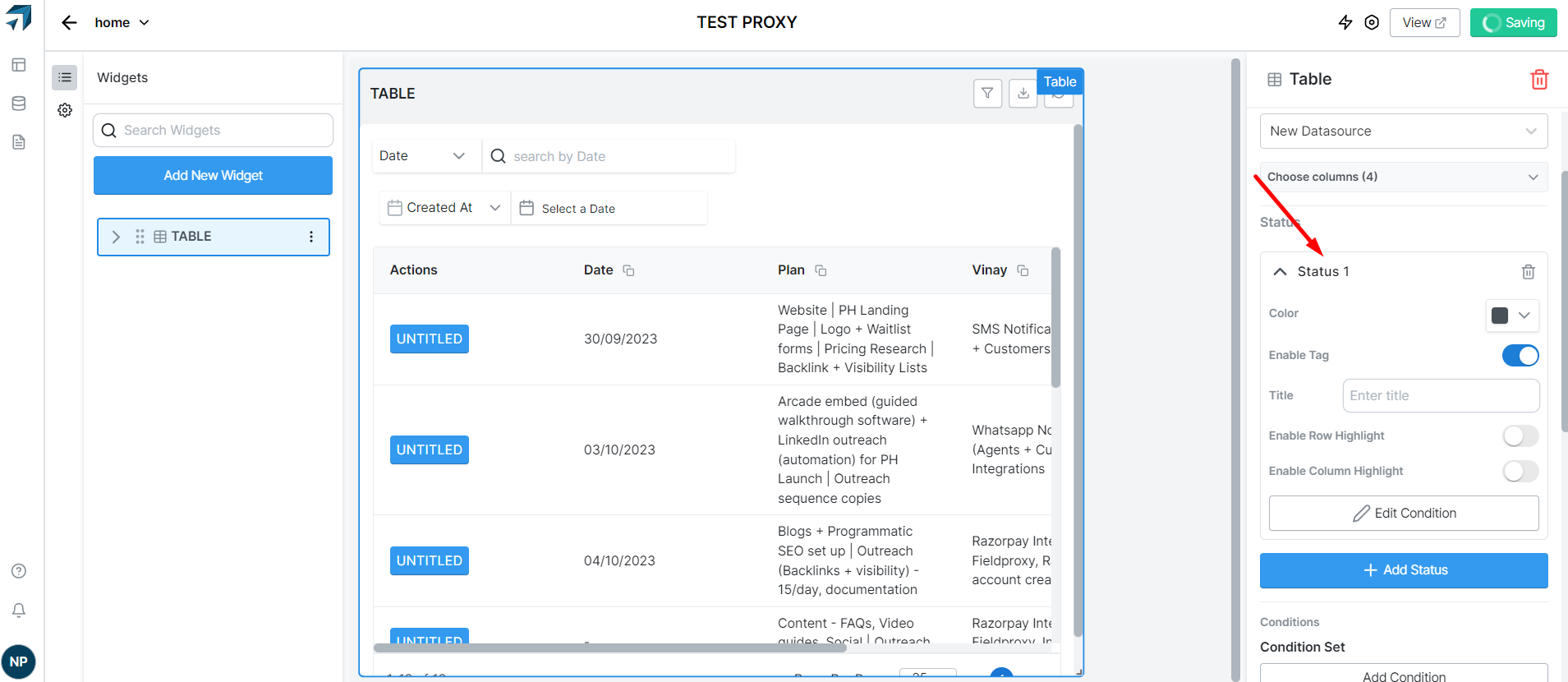This screenshot has height=682, width=1568.
Task: Expand the TABLE widget tree item
Action: 116,237
